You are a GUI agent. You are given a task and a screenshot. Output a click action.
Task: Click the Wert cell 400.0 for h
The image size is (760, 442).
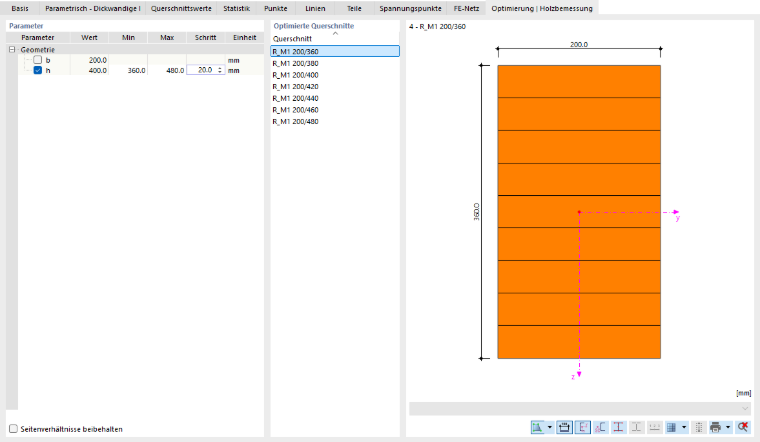90,70
